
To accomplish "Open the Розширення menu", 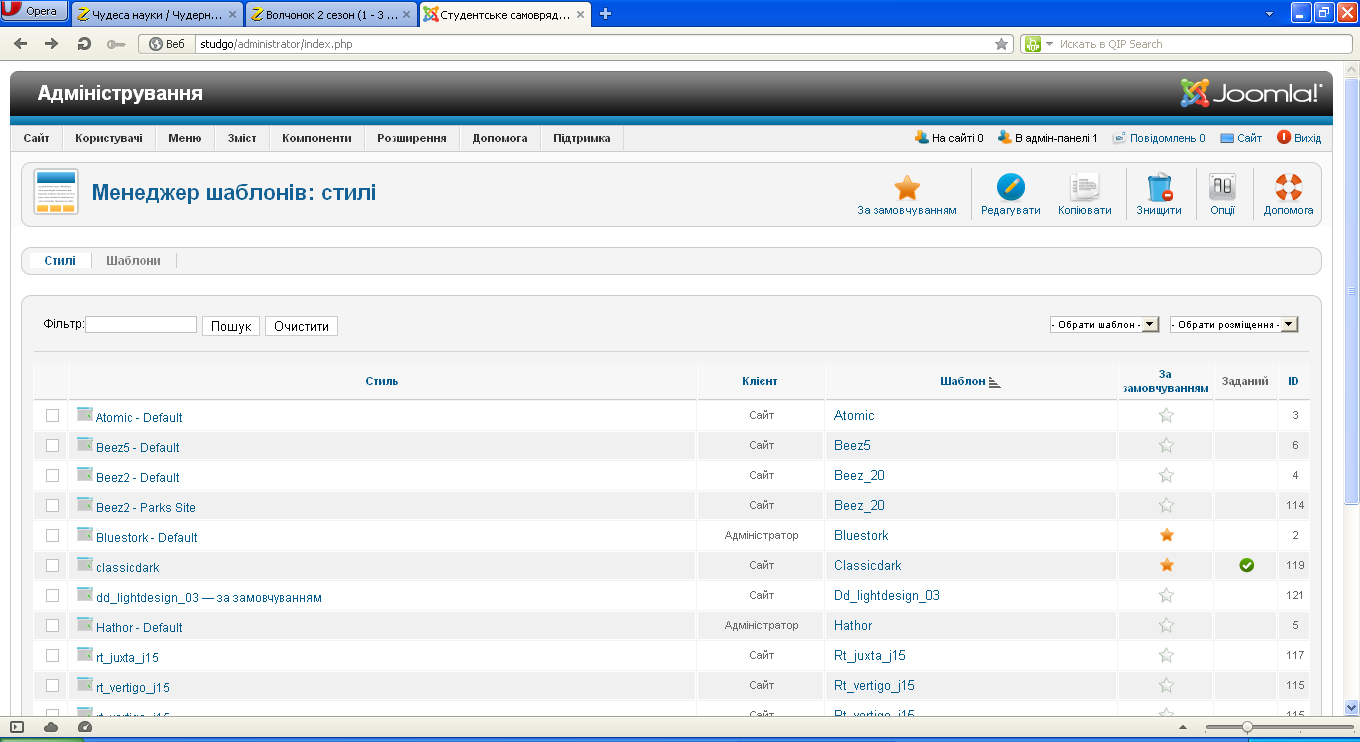I will tap(411, 138).
